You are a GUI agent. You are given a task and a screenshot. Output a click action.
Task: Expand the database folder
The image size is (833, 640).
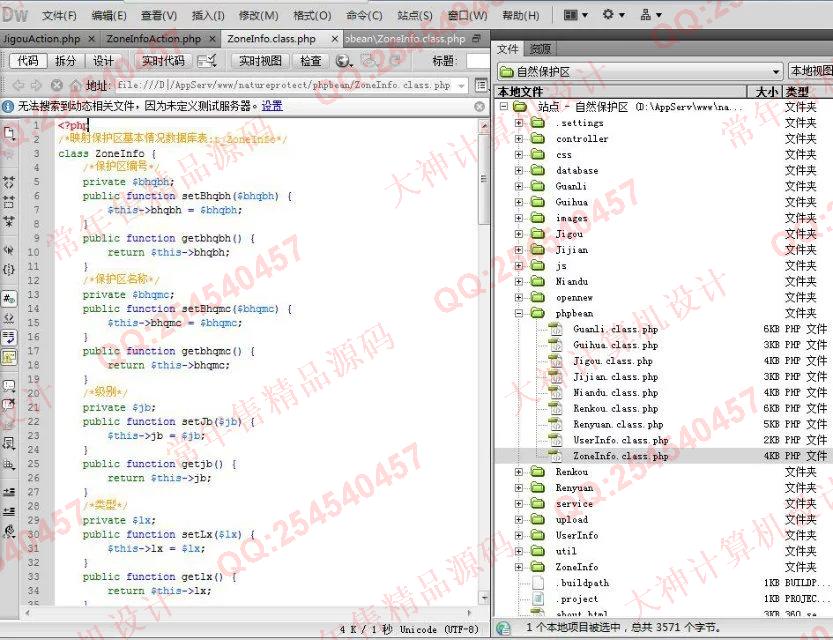519,170
